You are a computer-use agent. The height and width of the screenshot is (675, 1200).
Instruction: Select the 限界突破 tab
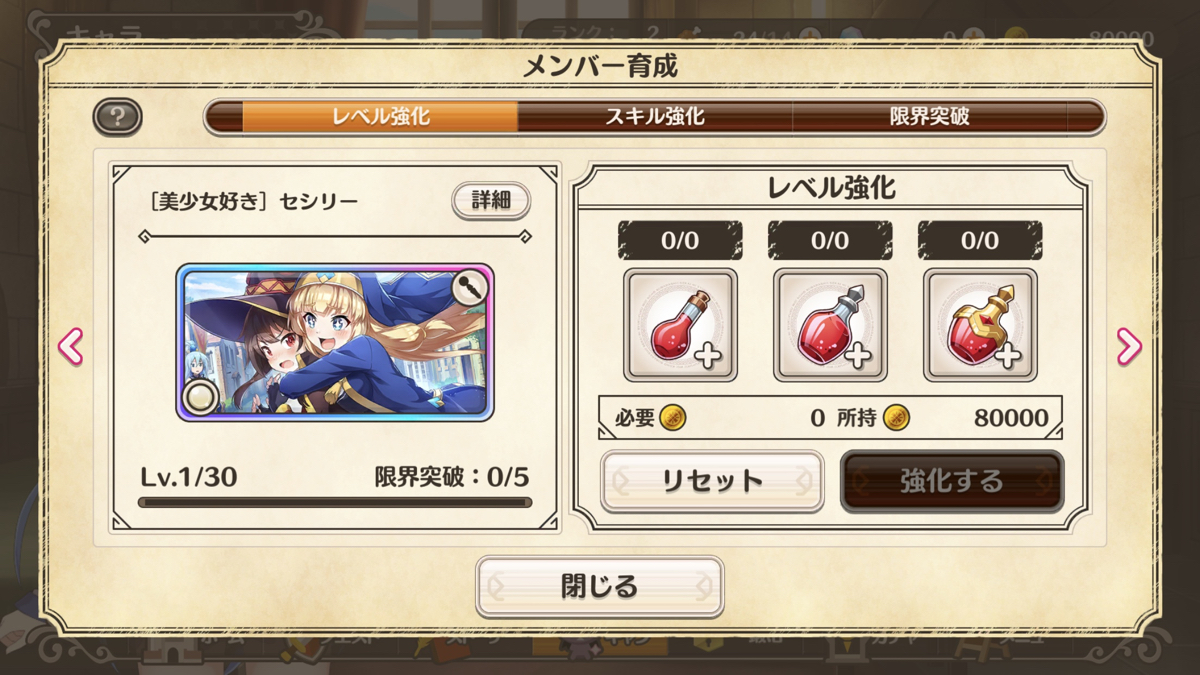[930, 116]
